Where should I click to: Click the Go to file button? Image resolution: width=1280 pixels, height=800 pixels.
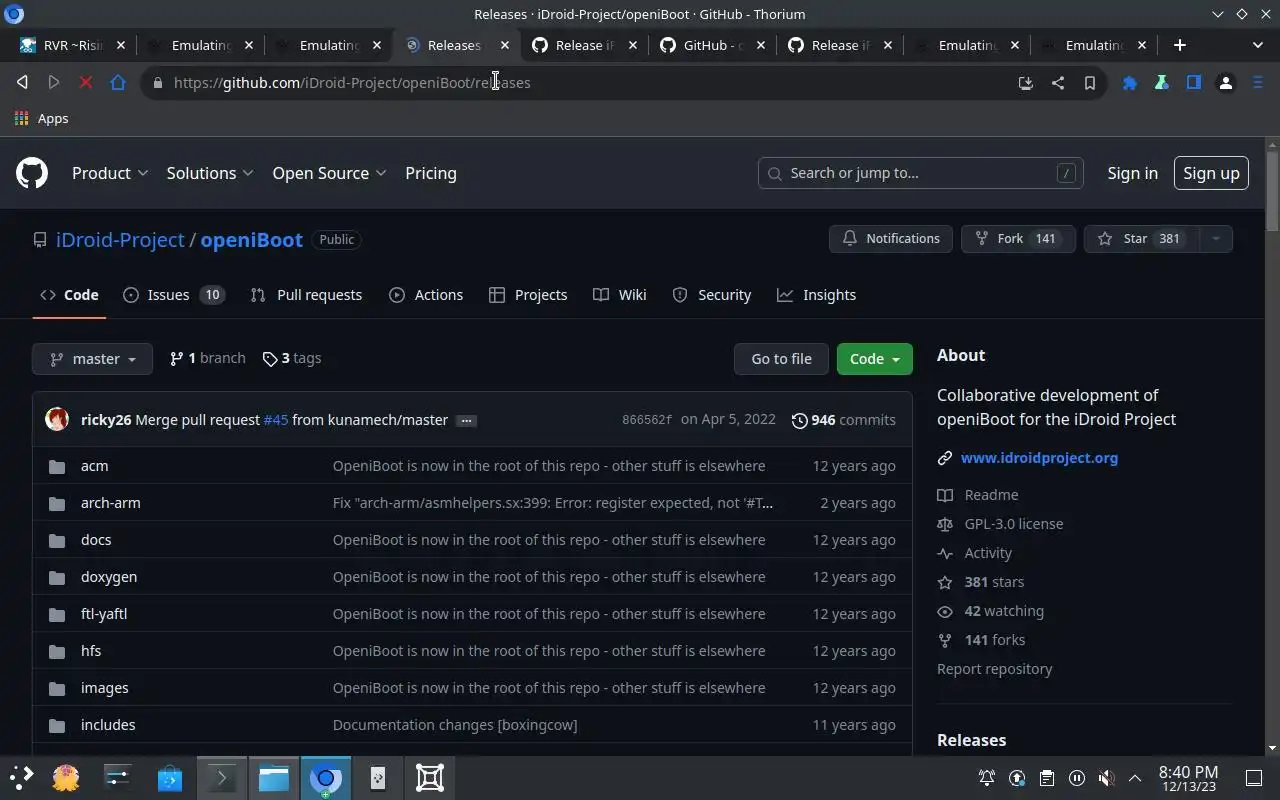[x=781, y=359]
